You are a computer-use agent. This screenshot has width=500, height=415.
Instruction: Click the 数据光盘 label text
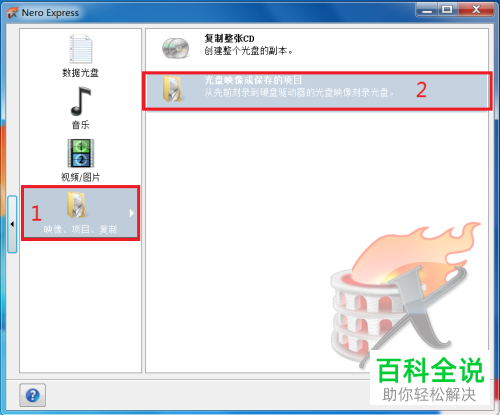pos(80,73)
